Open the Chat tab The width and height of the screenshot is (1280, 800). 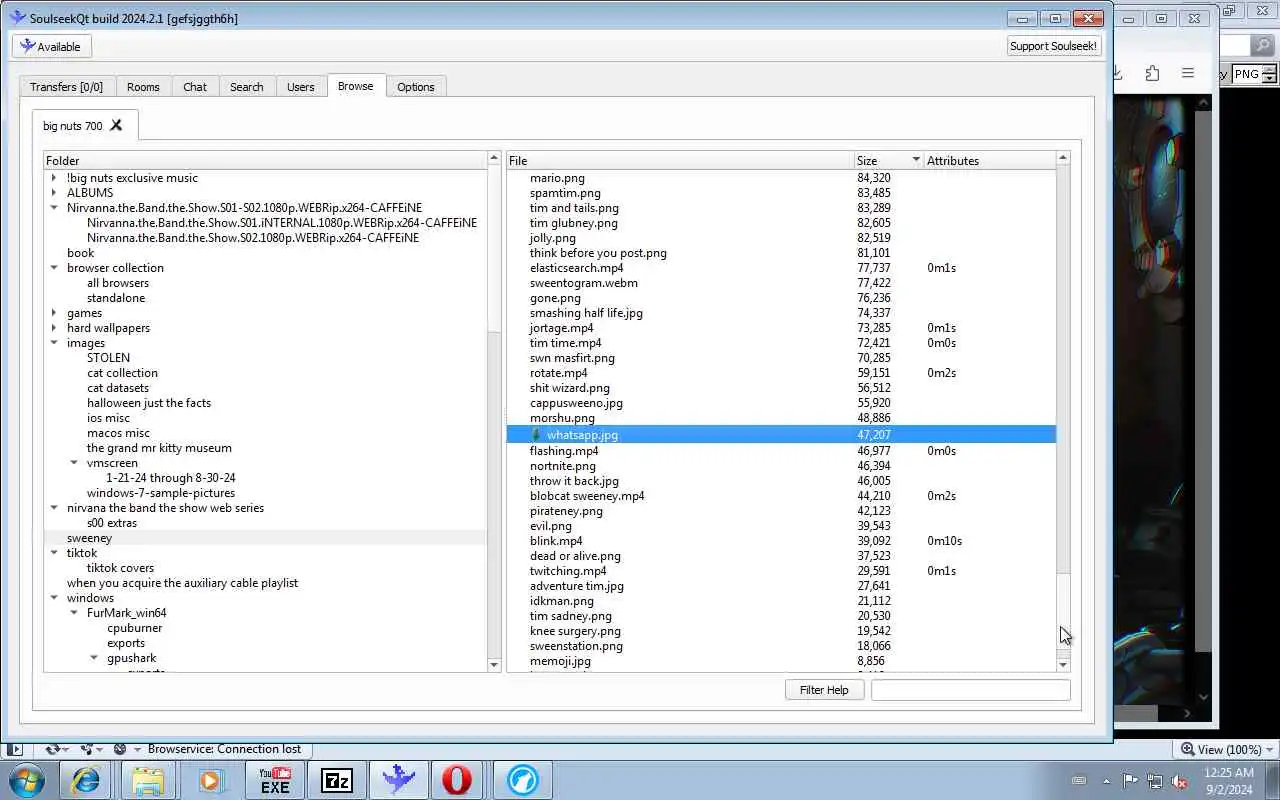(195, 87)
